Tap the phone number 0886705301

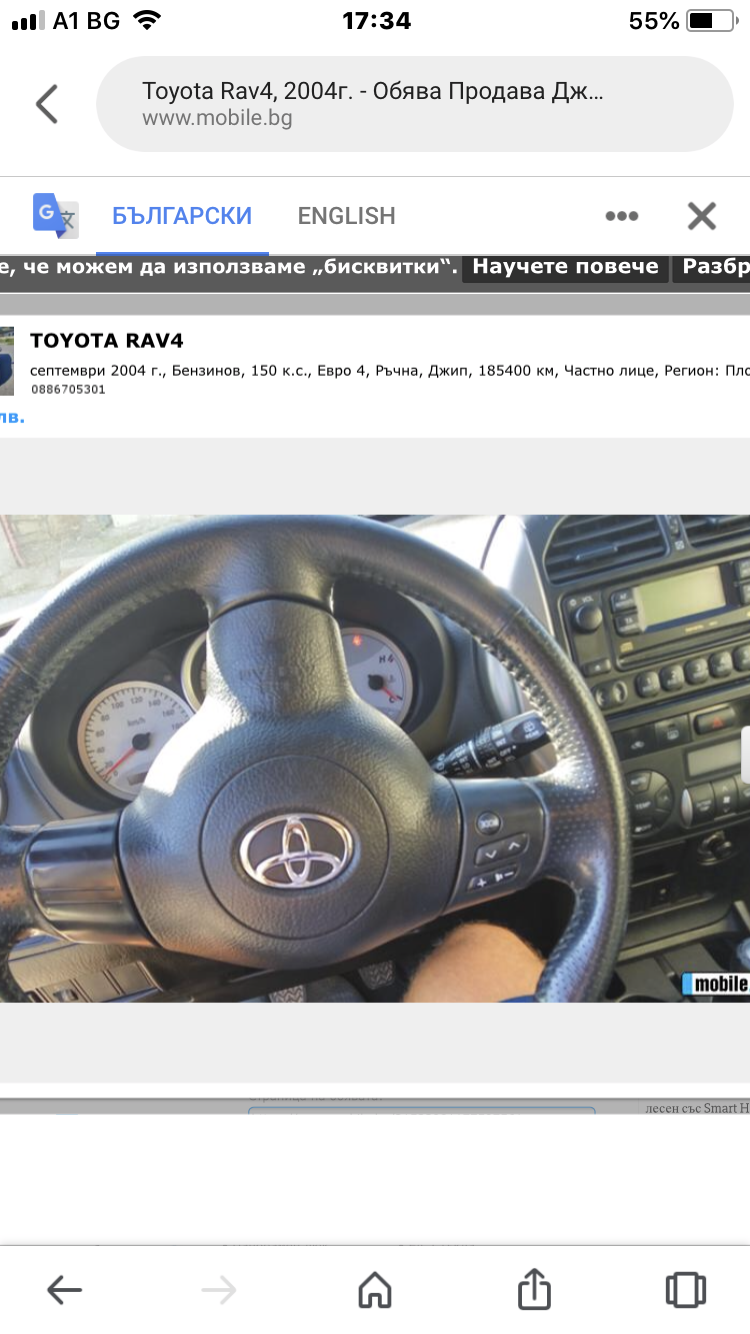[68, 390]
